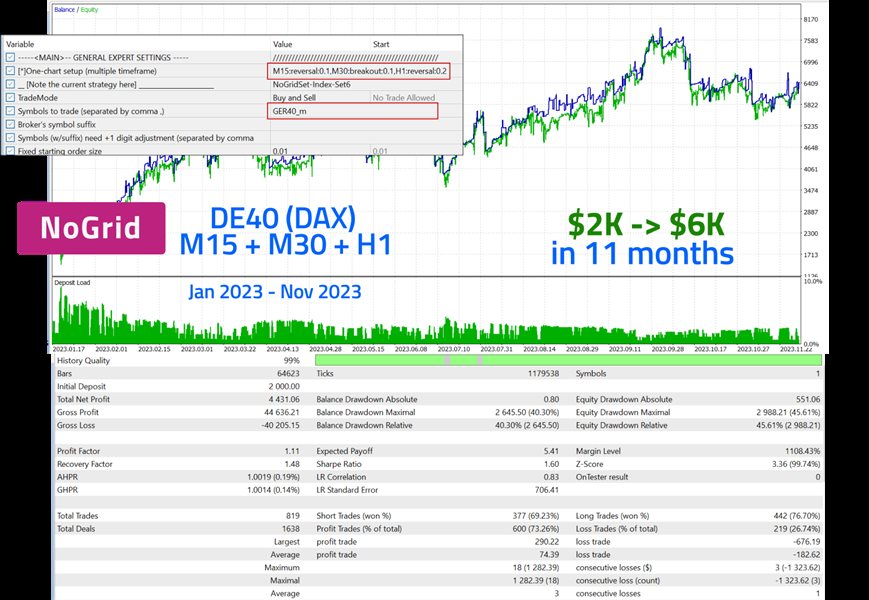Toggle the Fixed starting order size checkbox

(x=11, y=151)
